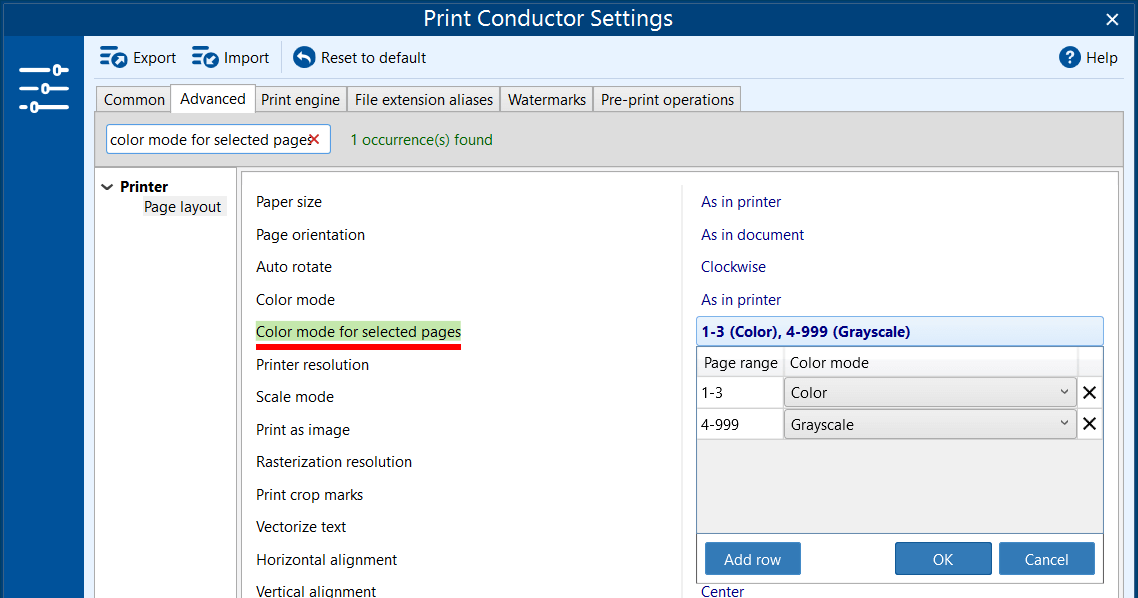
Task: Click the Add row button
Action: tap(752, 559)
